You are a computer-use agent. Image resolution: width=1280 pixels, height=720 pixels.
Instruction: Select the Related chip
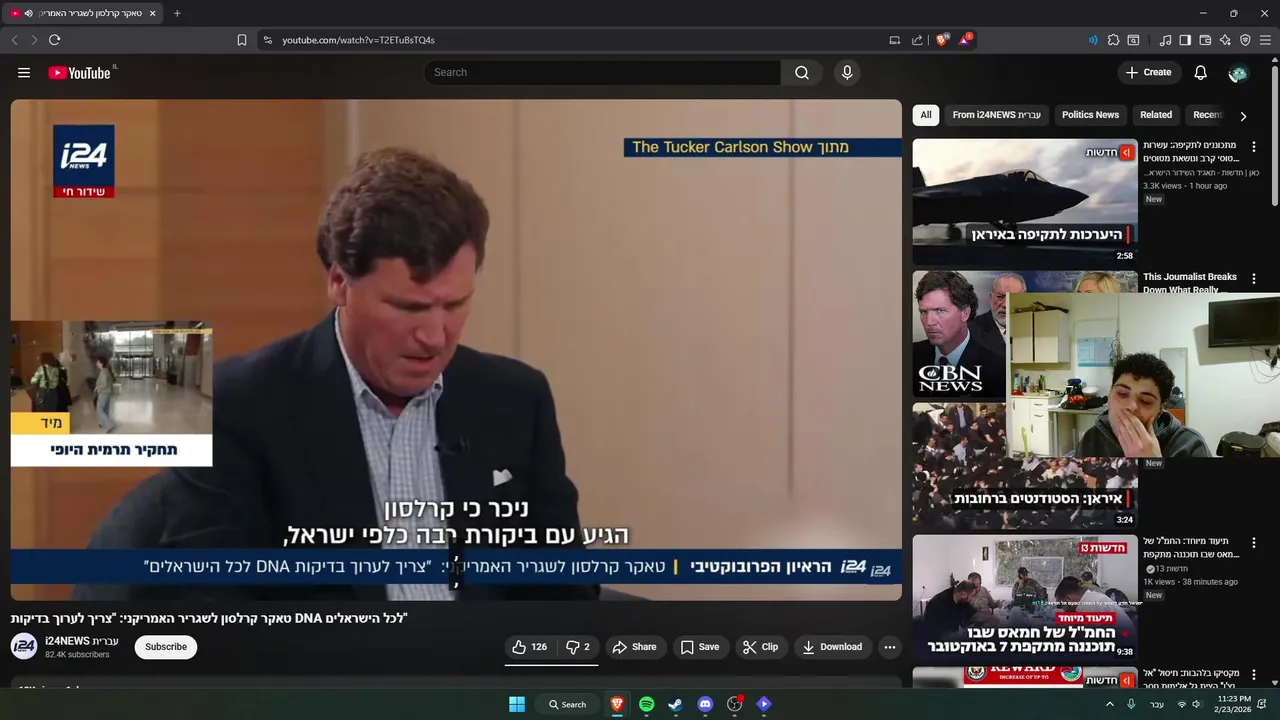(x=1156, y=115)
